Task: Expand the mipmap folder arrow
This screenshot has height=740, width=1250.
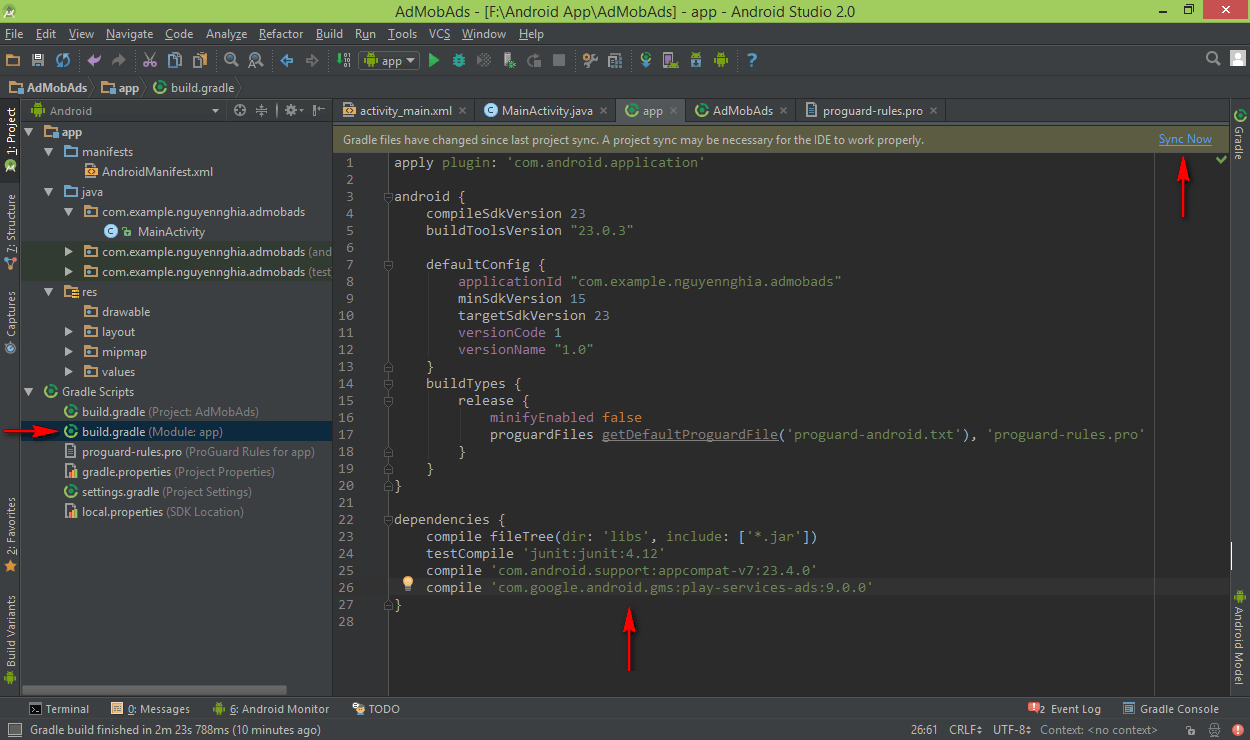Action: [69, 352]
